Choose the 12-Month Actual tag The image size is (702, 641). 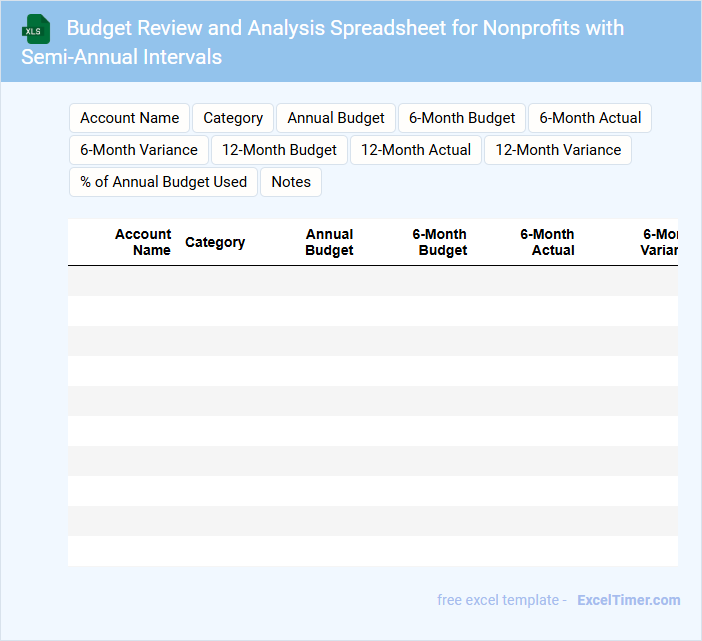click(416, 150)
